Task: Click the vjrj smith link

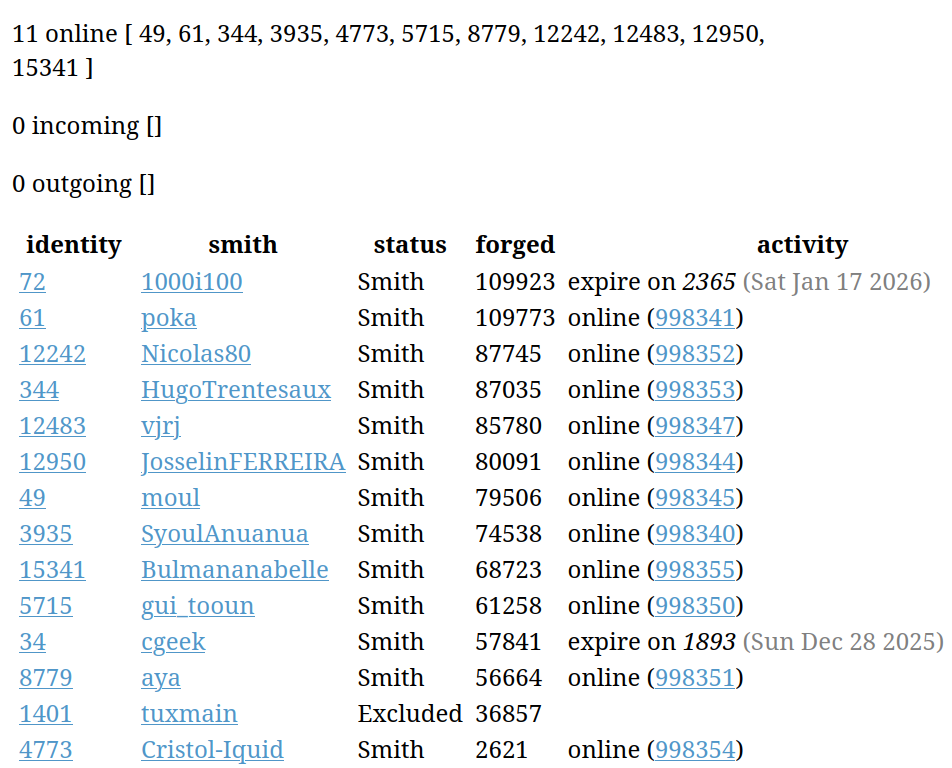Action: tap(160, 426)
